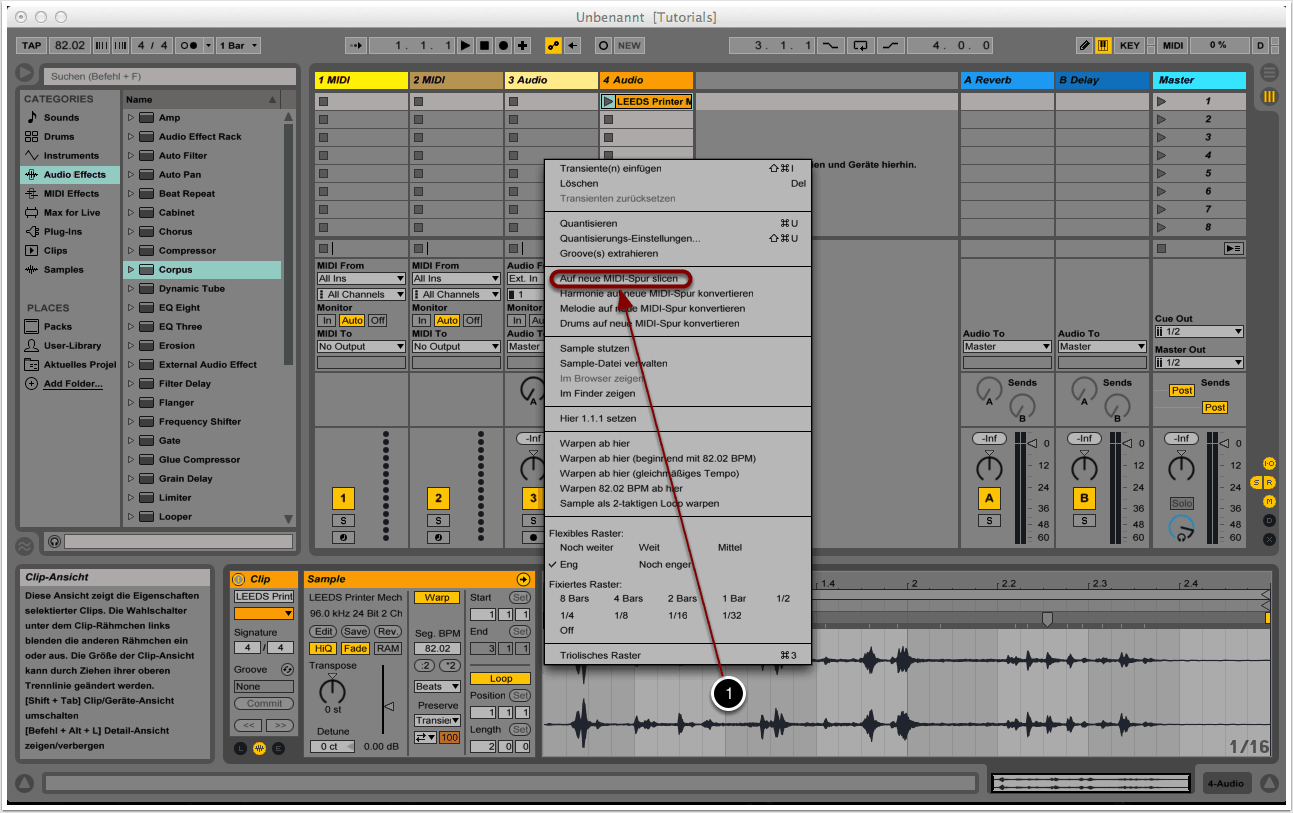Toggle the metronome button
Viewport: 1293px width, 813px height.
click(187, 46)
